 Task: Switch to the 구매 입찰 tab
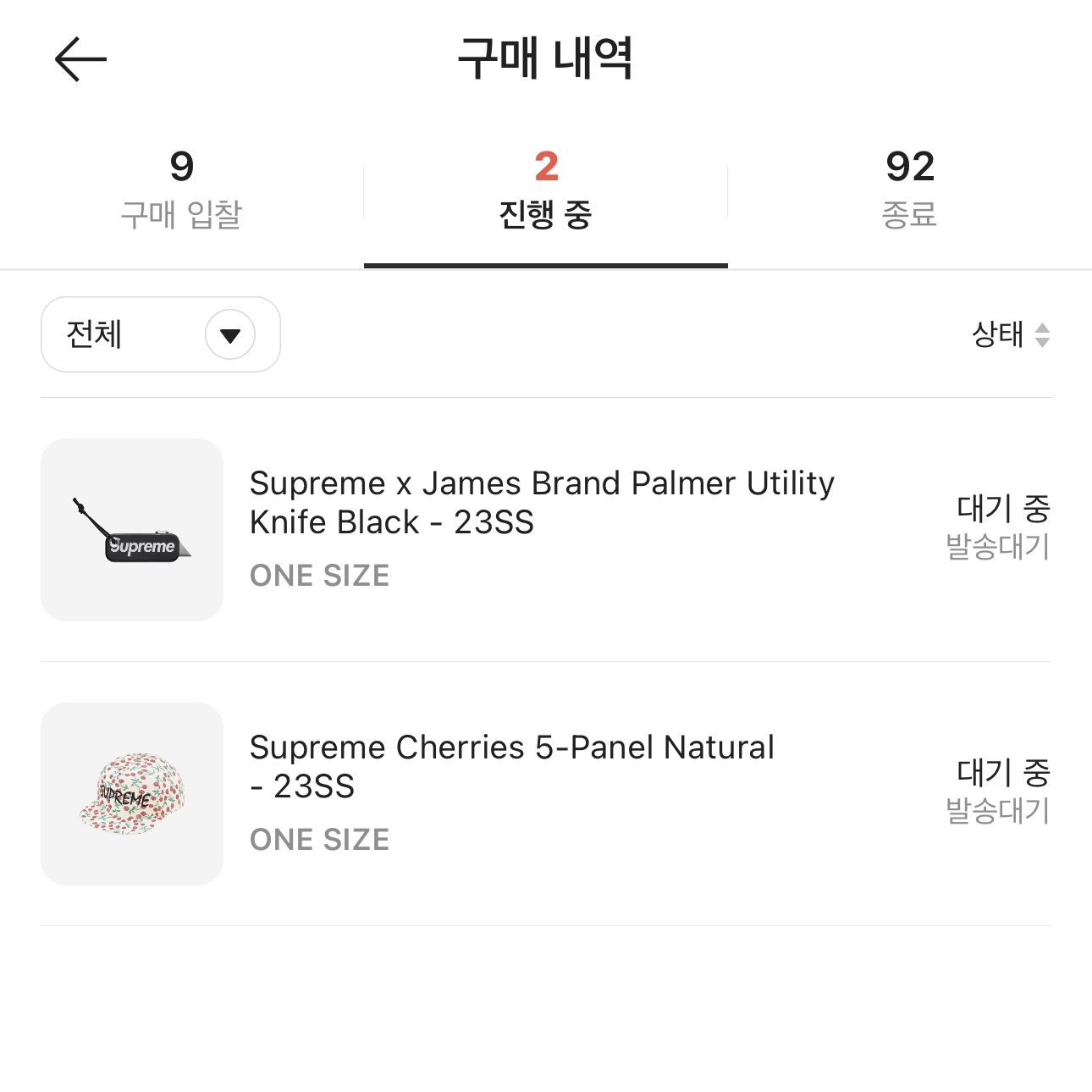click(182, 188)
